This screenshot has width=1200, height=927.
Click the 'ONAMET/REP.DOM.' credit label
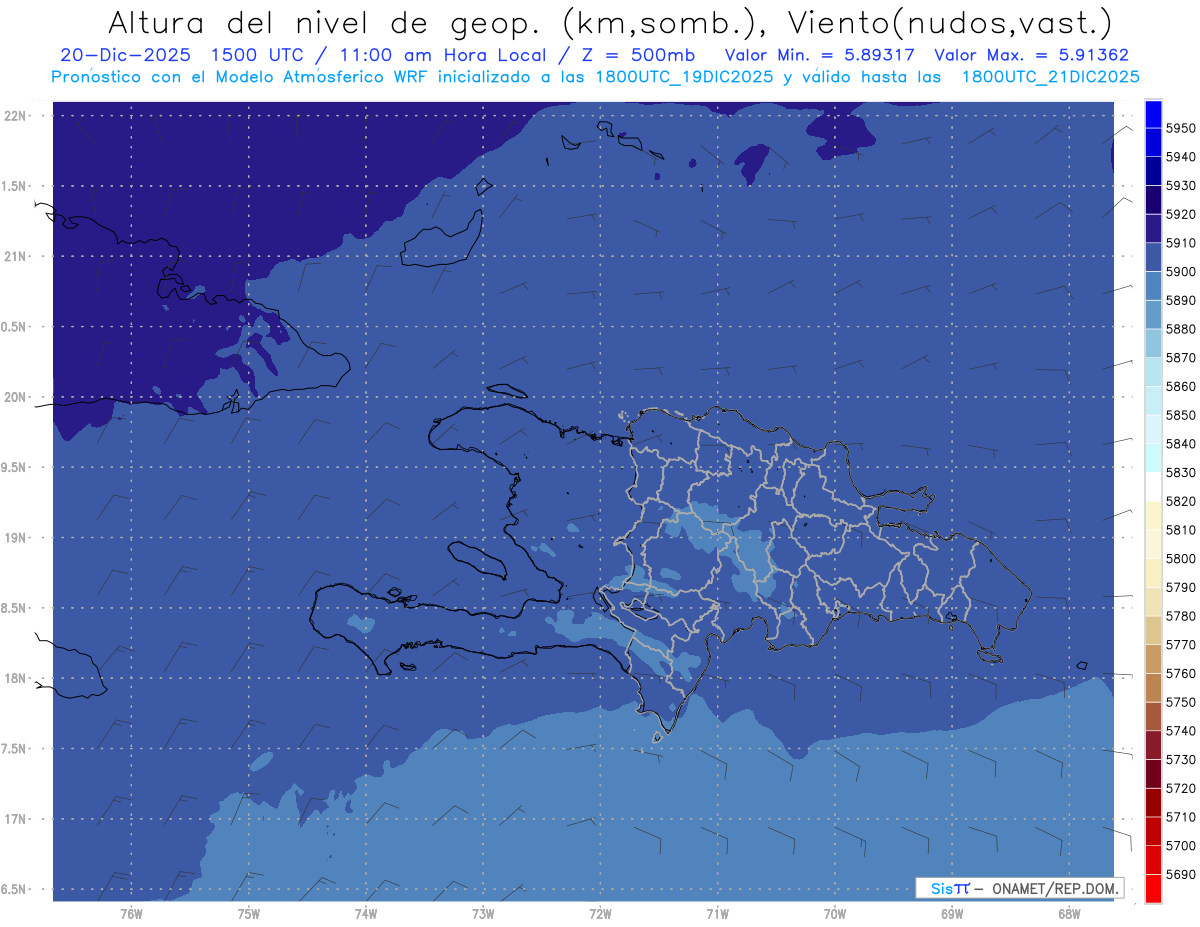1053,888
